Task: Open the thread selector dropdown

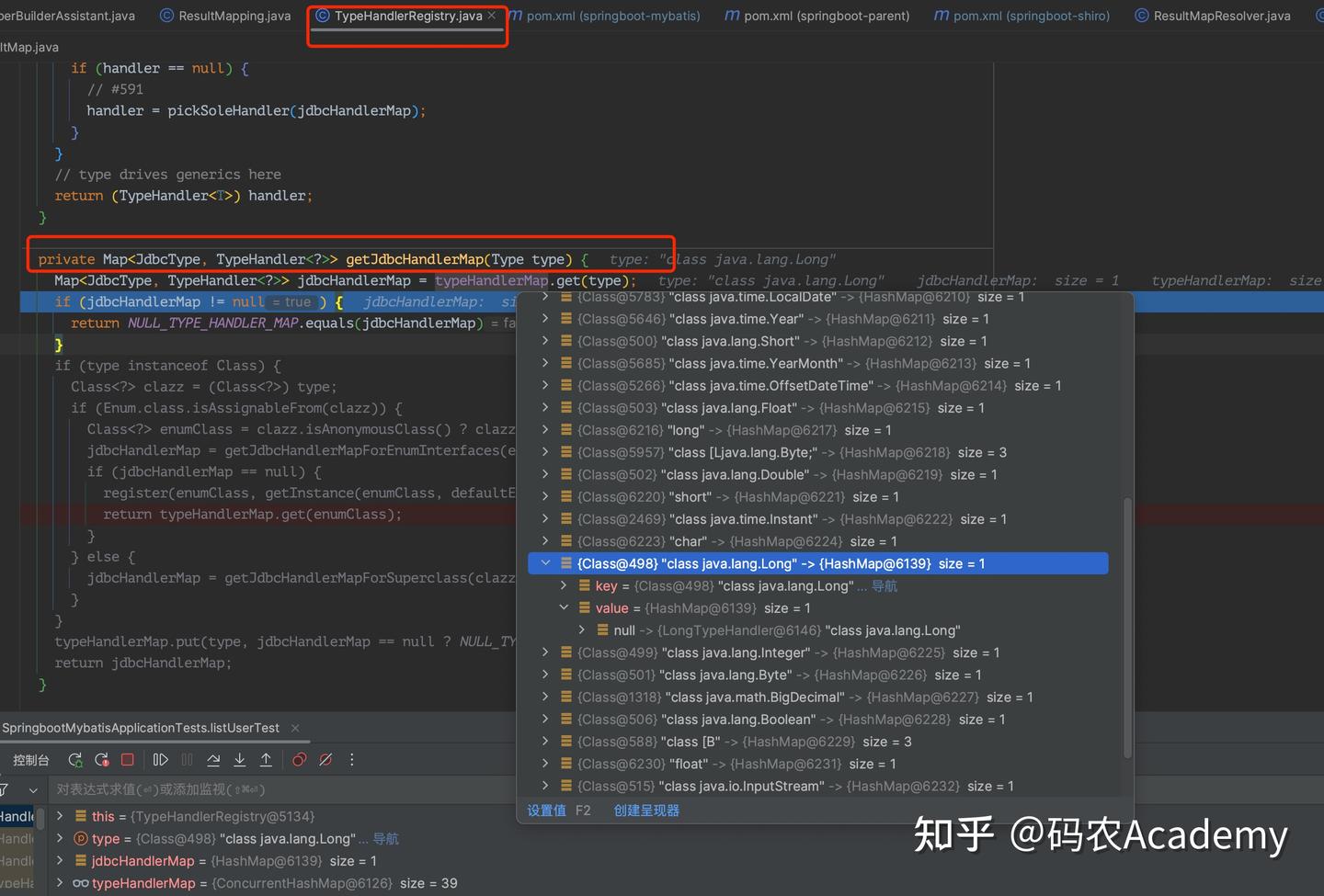Action: pos(33,789)
